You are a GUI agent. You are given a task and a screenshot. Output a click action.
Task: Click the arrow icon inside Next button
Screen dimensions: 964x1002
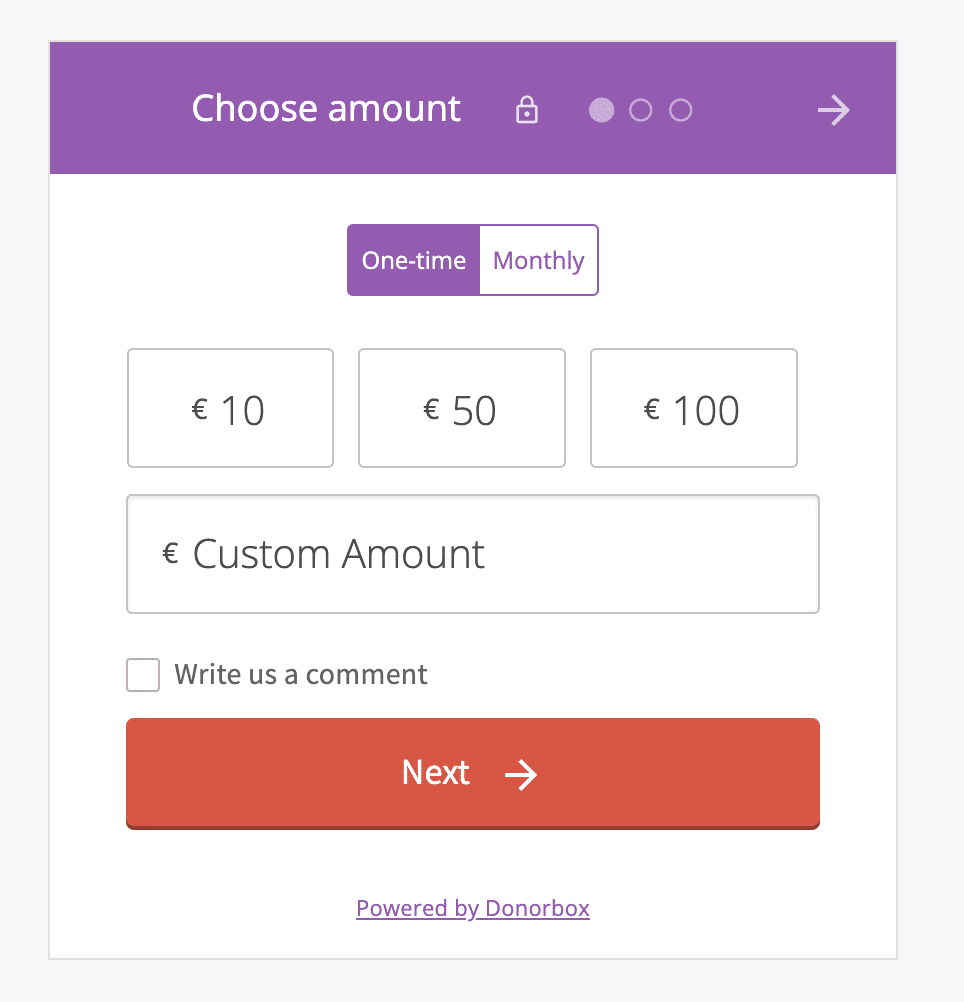click(521, 774)
